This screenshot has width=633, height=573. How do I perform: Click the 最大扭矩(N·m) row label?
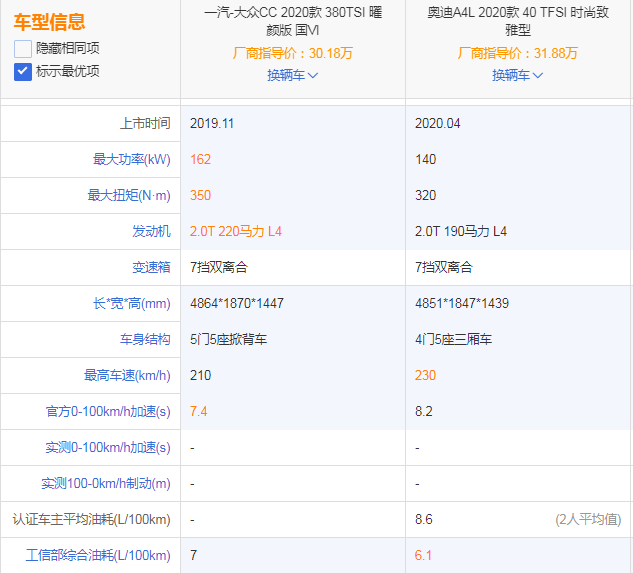(129, 196)
